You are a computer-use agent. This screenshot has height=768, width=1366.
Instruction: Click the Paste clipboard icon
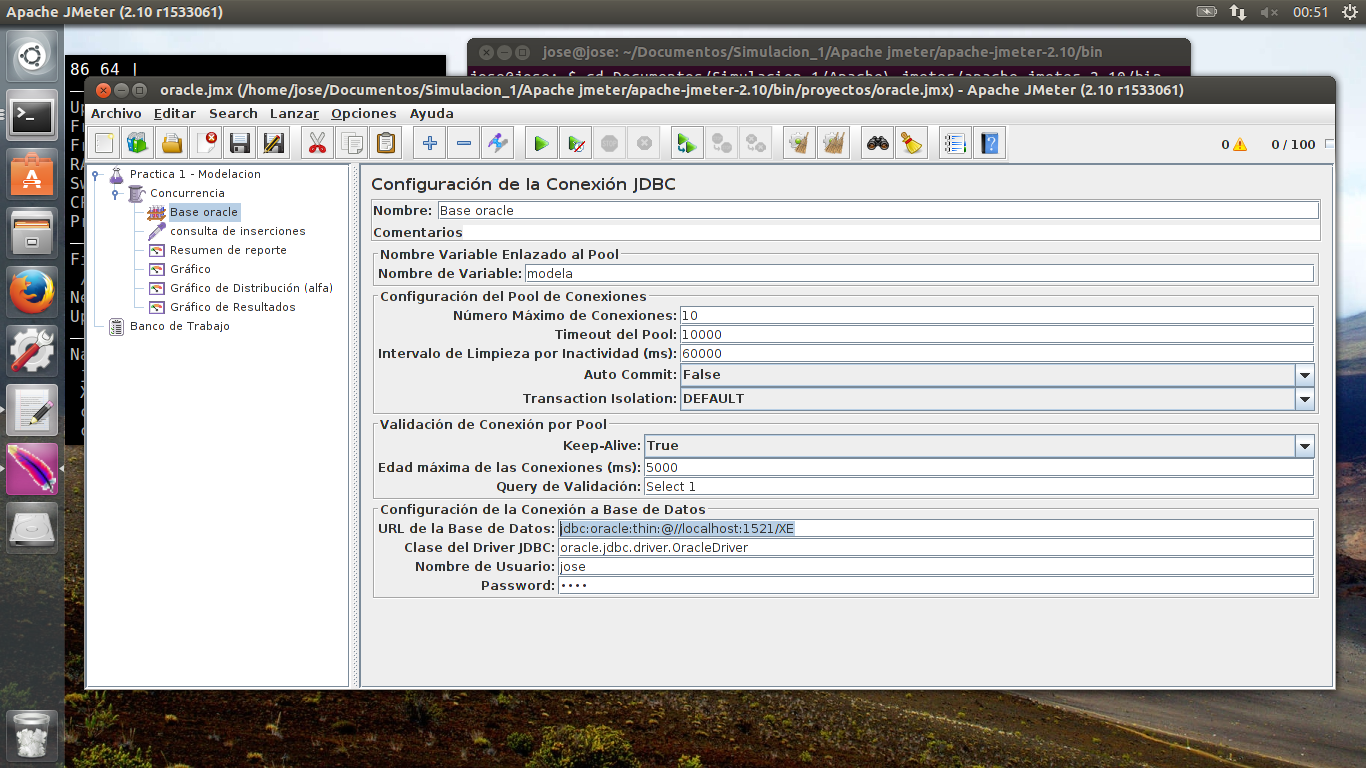coord(386,144)
